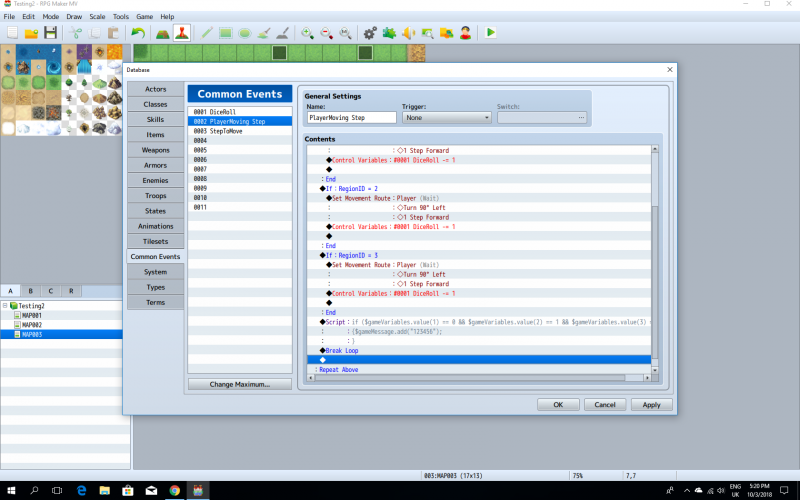Click the Change Maximum button
This screenshot has height=500, width=800.
click(240, 384)
